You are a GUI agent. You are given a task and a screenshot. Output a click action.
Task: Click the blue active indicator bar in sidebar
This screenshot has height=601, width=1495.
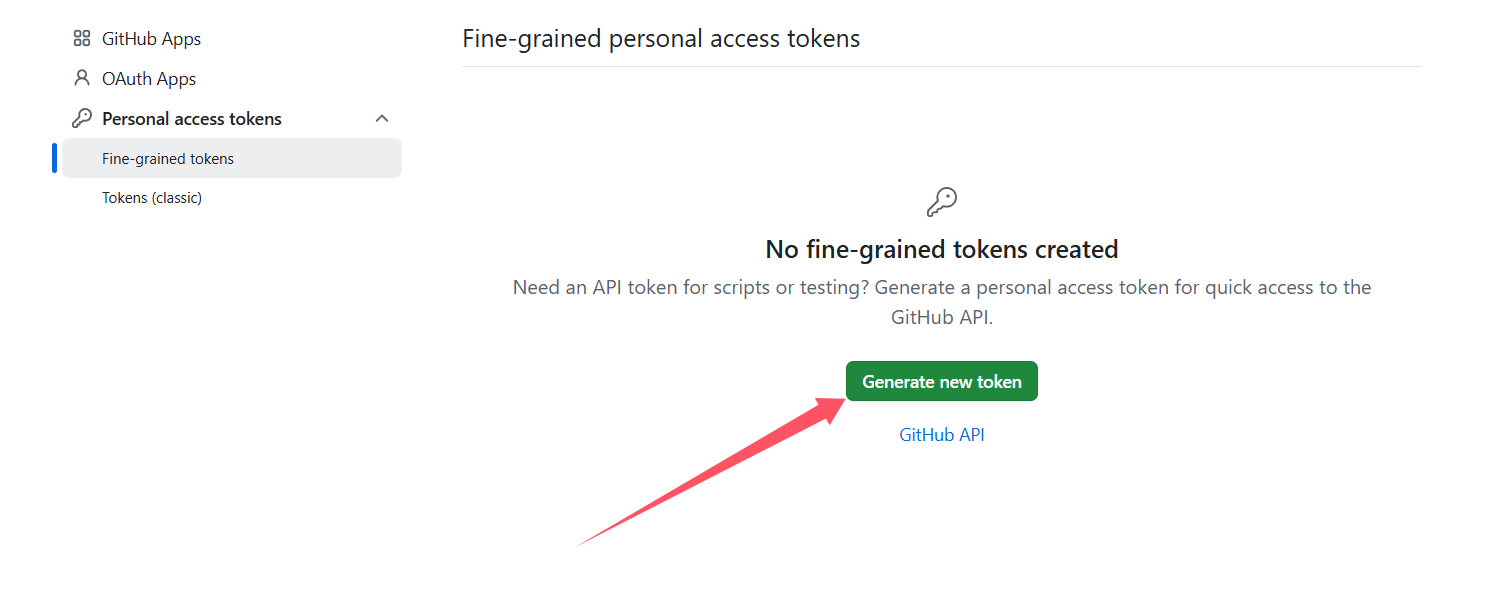click(x=54, y=158)
